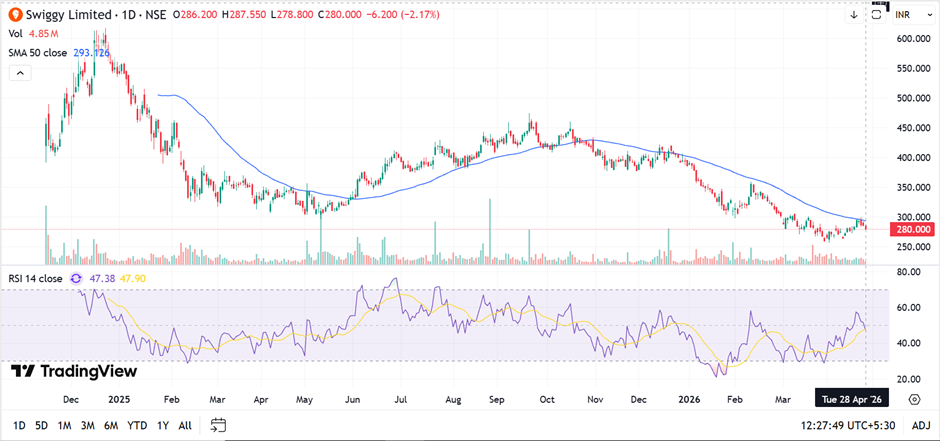
Task: Switch to the 1M time range
Action: (65, 425)
